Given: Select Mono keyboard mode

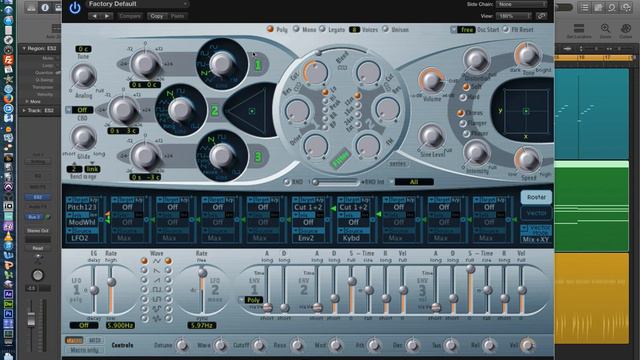Looking at the screenshot, I should (x=296, y=29).
